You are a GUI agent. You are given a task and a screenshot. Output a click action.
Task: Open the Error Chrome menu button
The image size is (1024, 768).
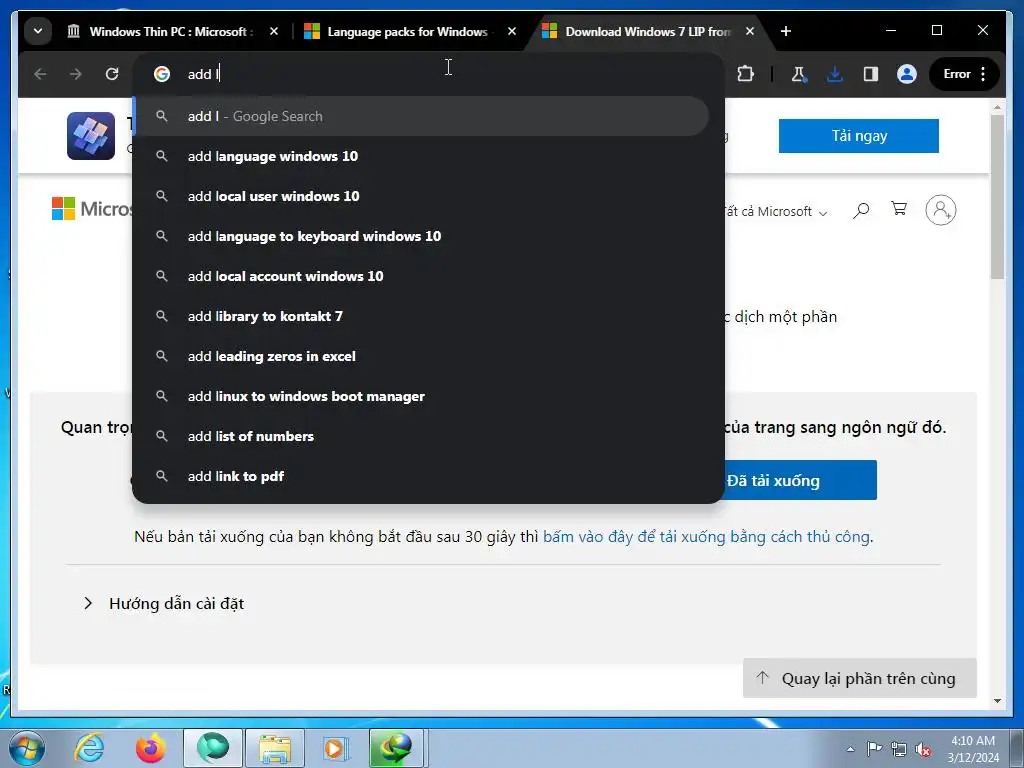964,74
